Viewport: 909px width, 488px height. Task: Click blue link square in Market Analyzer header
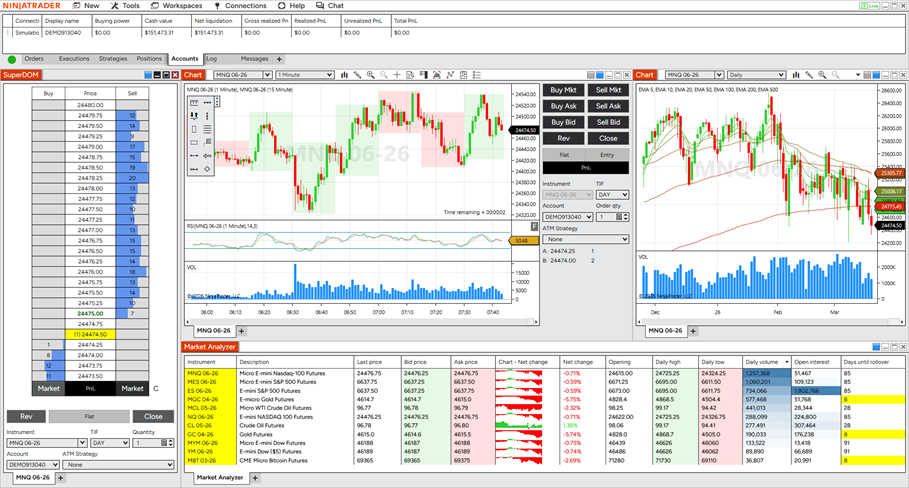pos(877,347)
